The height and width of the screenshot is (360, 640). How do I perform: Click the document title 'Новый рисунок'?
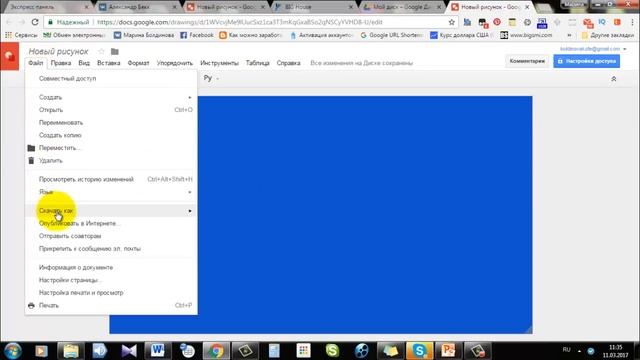point(58,51)
